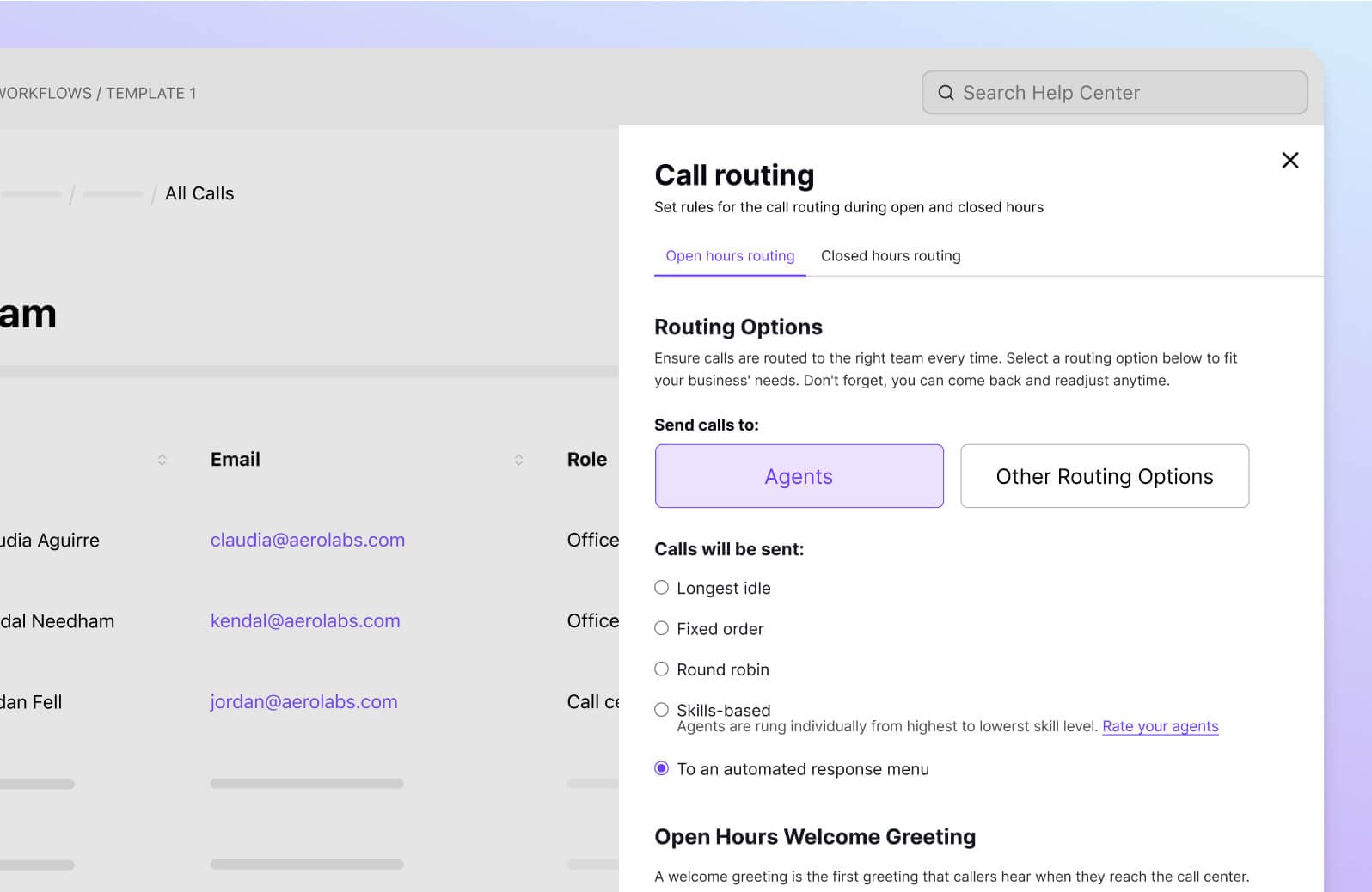Open the Rate your agents link
The height and width of the screenshot is (892, 1372).
(1160, 726)
